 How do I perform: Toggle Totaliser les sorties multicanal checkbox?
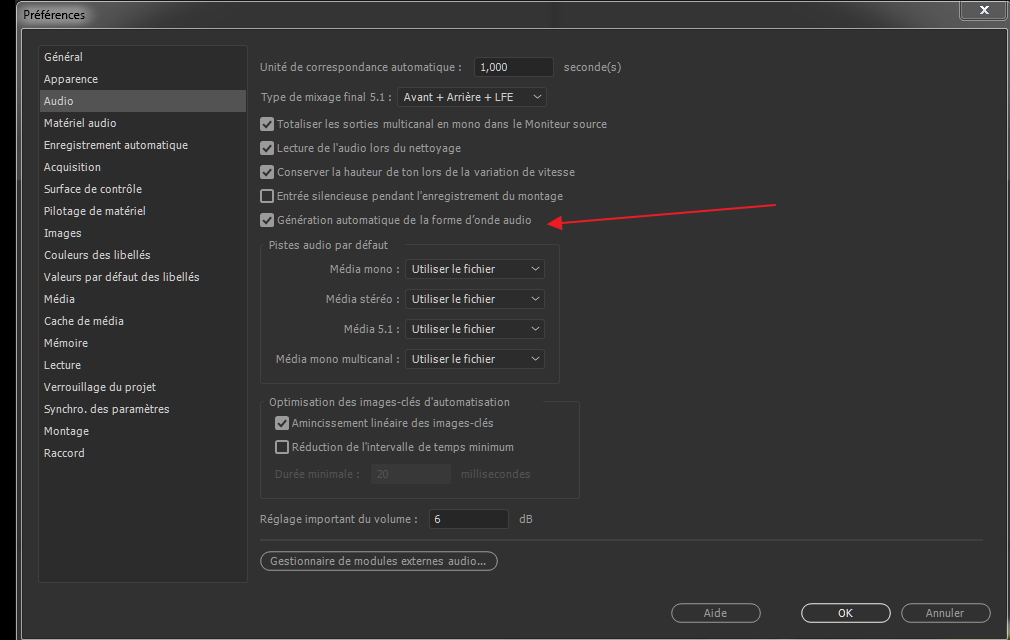pyautogui.click(x=267, y=124)
